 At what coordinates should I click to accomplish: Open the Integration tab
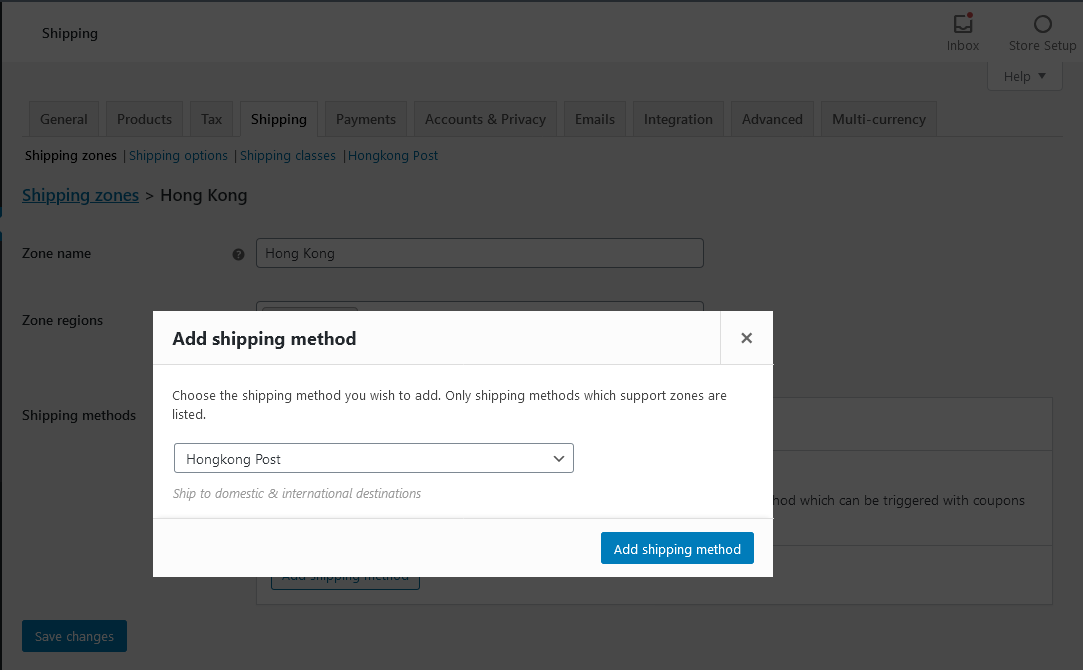(678, 119)
